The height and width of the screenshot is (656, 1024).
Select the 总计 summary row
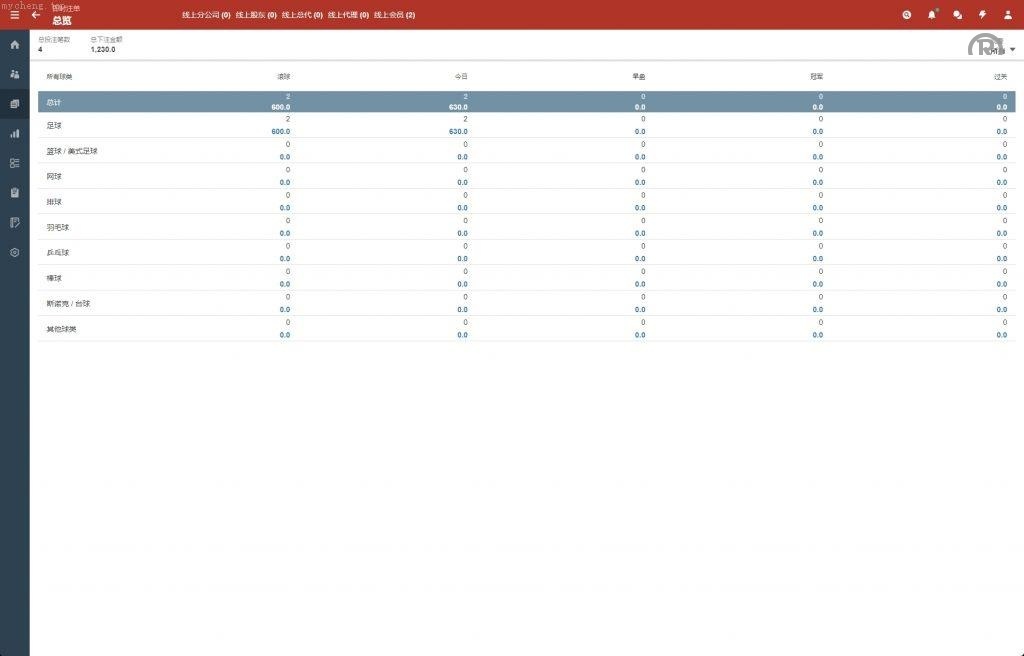coord(55,102)
